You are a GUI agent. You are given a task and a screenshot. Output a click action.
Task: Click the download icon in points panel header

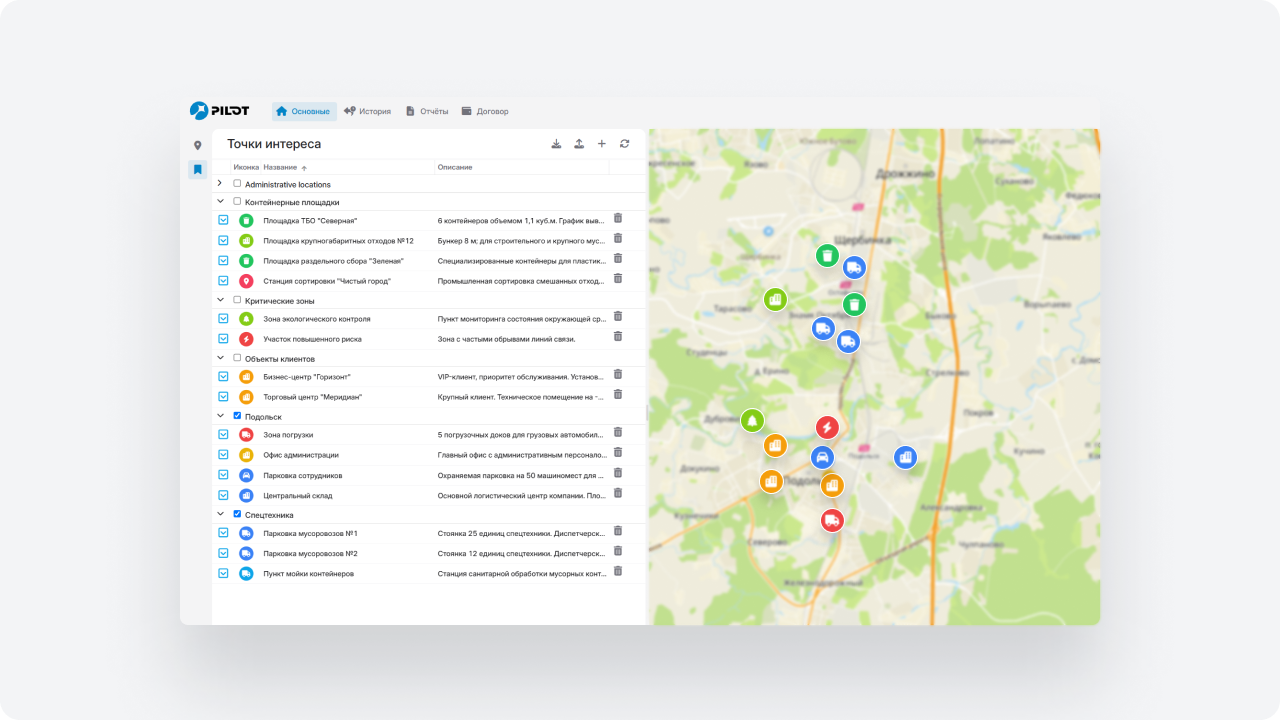pos(556,144)
